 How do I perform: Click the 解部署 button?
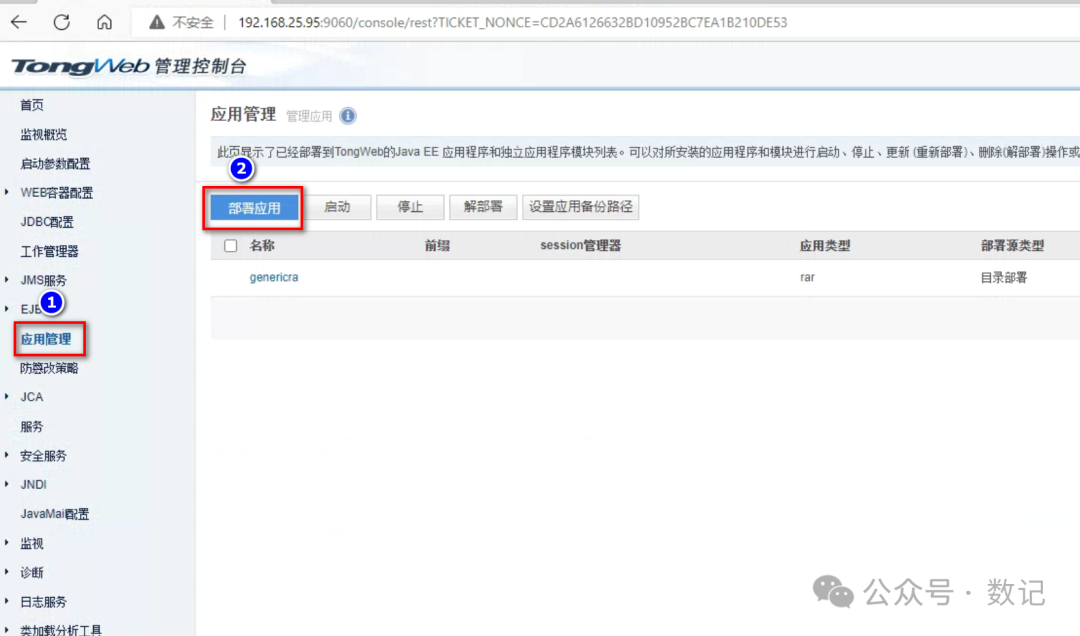pyautogui.click(x=483, y=207)
